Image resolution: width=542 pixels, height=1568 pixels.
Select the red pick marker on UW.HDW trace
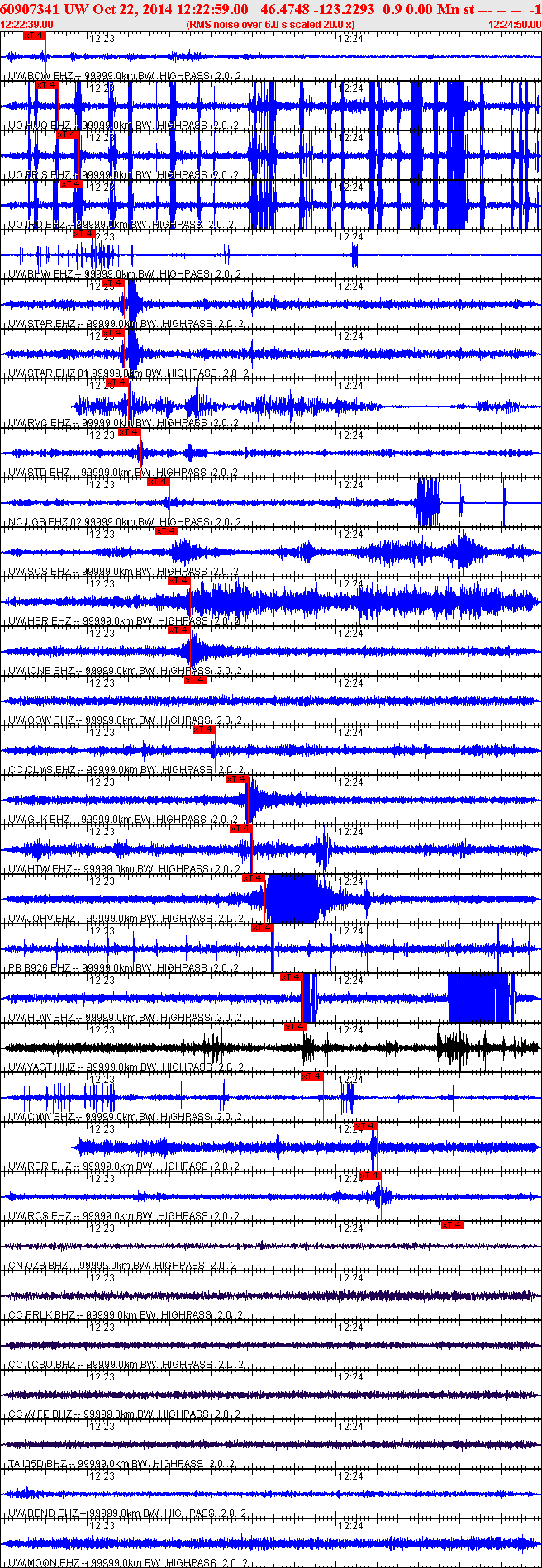(292, 977)
